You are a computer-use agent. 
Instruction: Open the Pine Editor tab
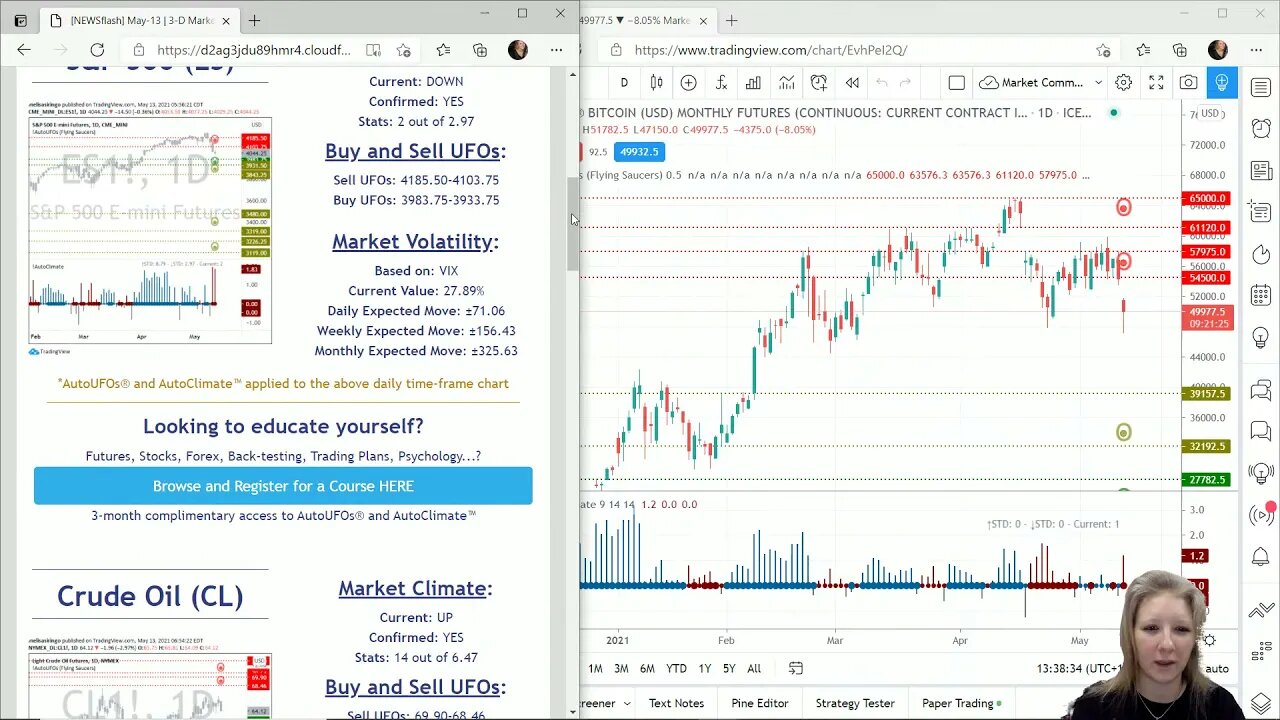tap(760, 703)
